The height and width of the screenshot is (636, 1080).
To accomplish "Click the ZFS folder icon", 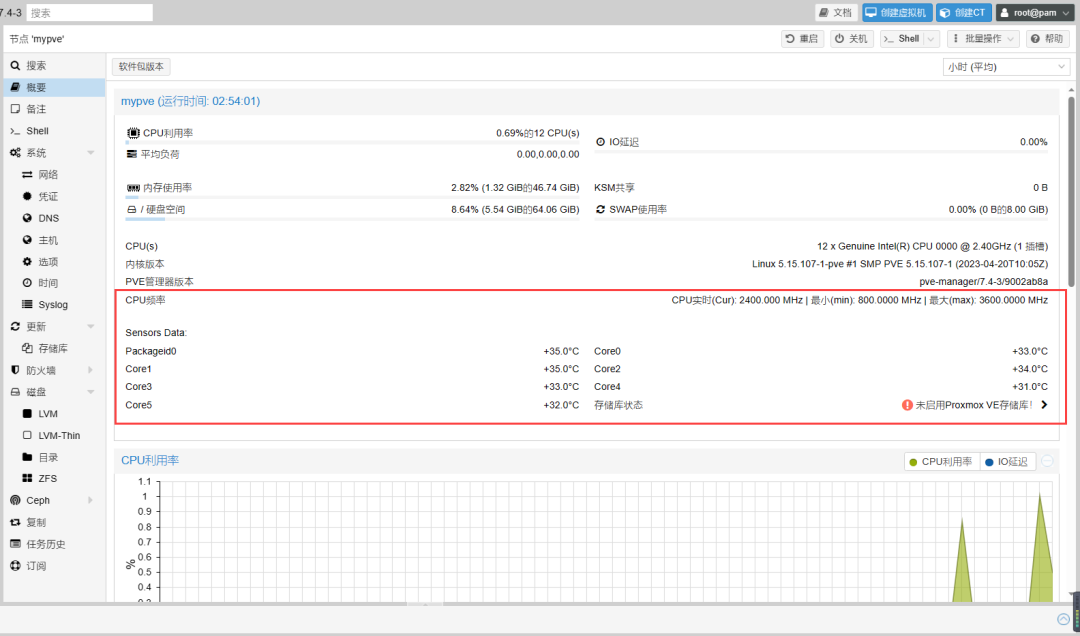I will pyautogui.click(x=28, y=479).
